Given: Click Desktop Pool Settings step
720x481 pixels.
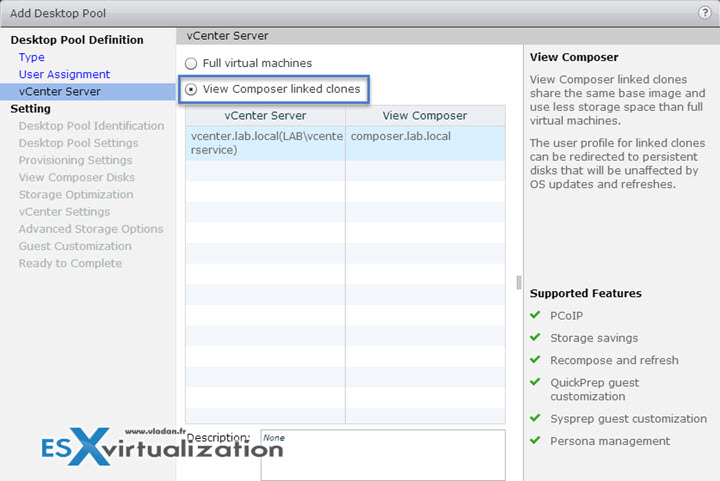Looking at the screenshot, I should pos(79,143).
